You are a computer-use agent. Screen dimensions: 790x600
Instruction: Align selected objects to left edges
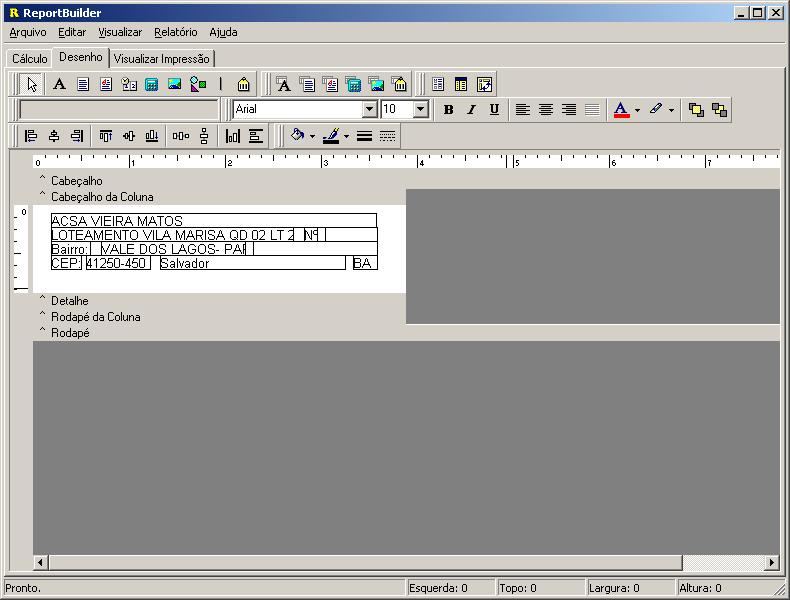(x=31, y=136)
